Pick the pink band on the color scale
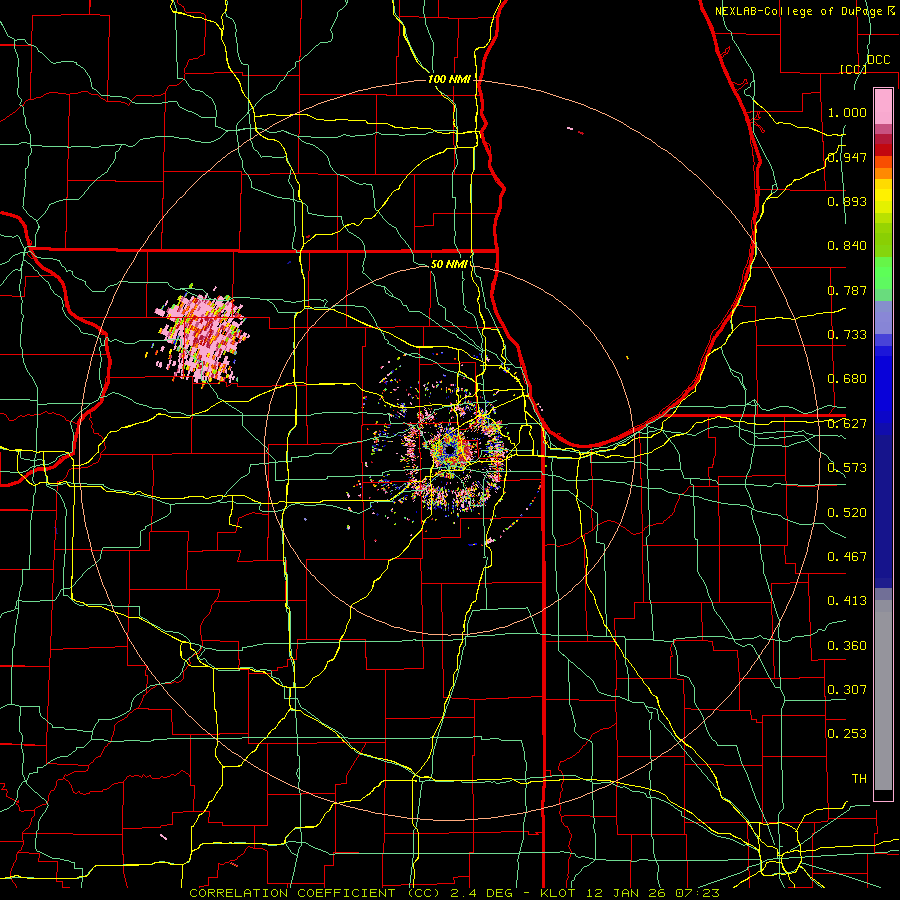This screenshot has width=900, height=900. pos(883,107)
